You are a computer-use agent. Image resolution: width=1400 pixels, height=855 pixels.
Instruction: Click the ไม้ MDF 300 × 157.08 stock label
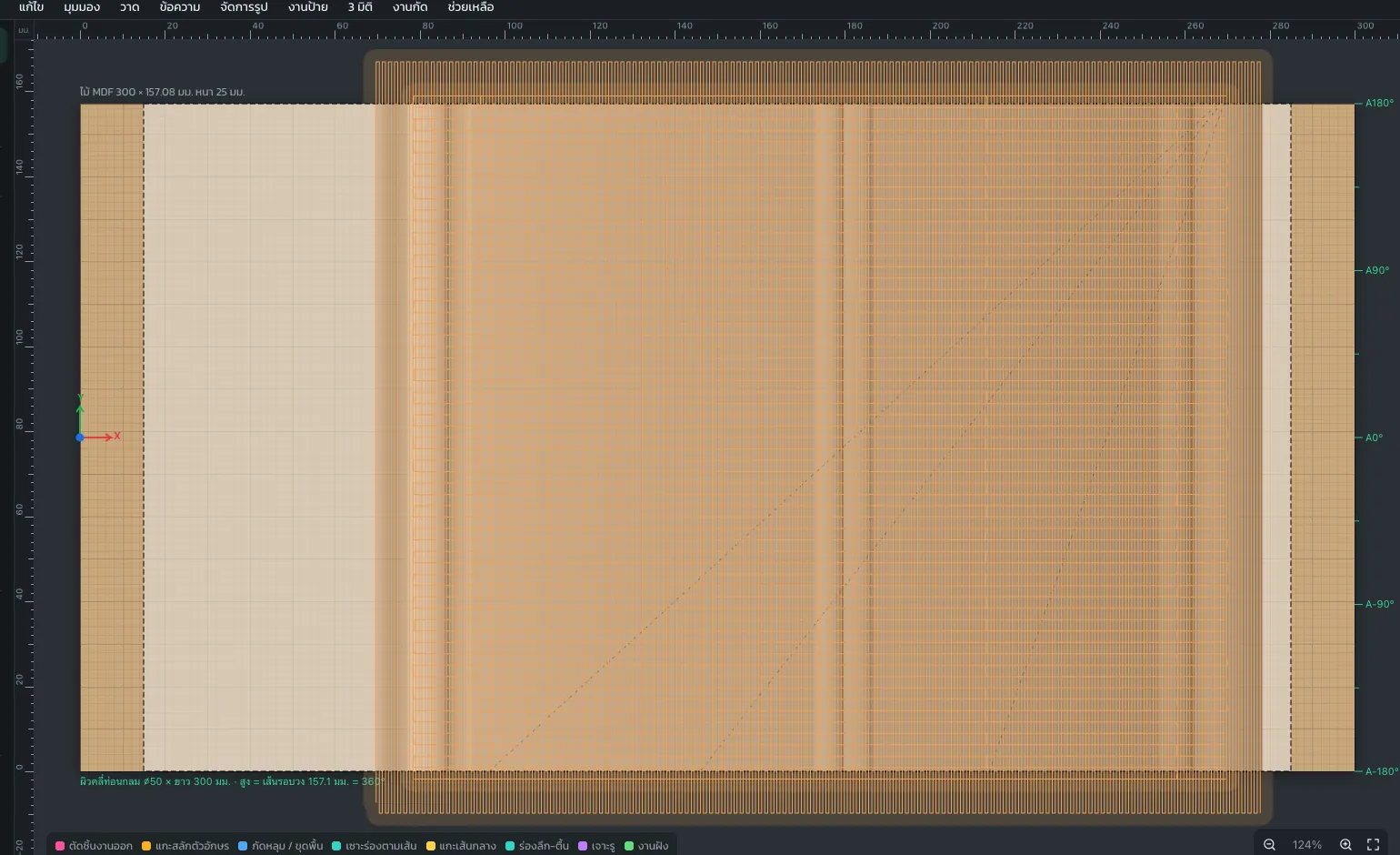click(x=162, y=92)
